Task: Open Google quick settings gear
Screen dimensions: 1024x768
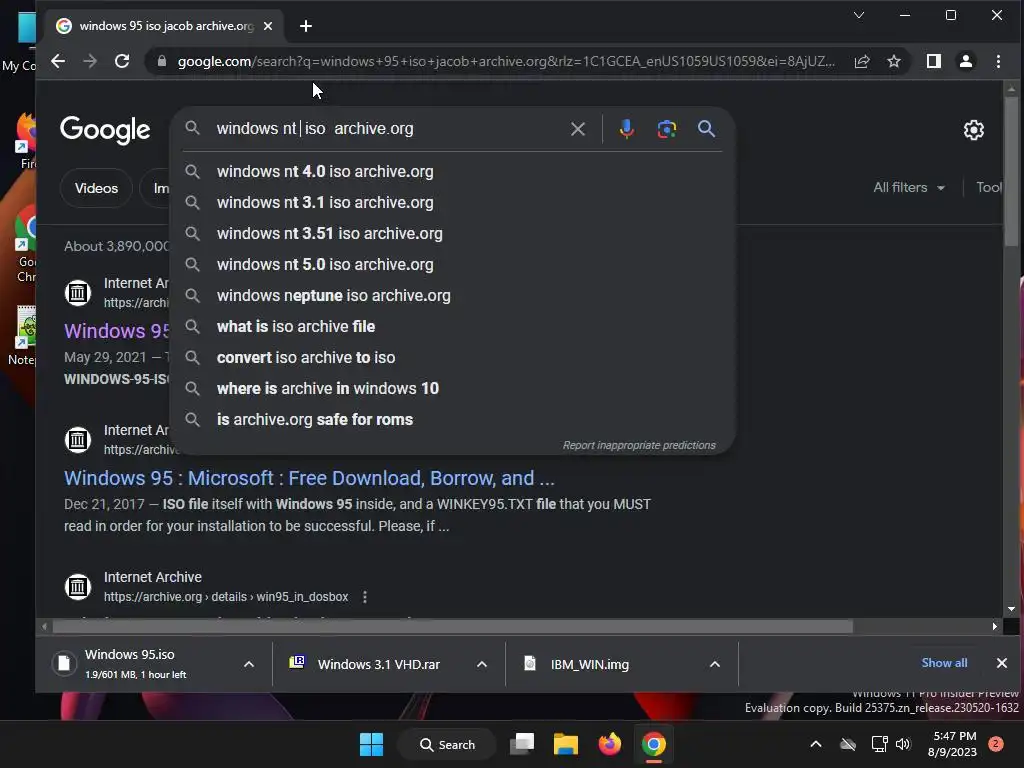Action: click(974, 130)
